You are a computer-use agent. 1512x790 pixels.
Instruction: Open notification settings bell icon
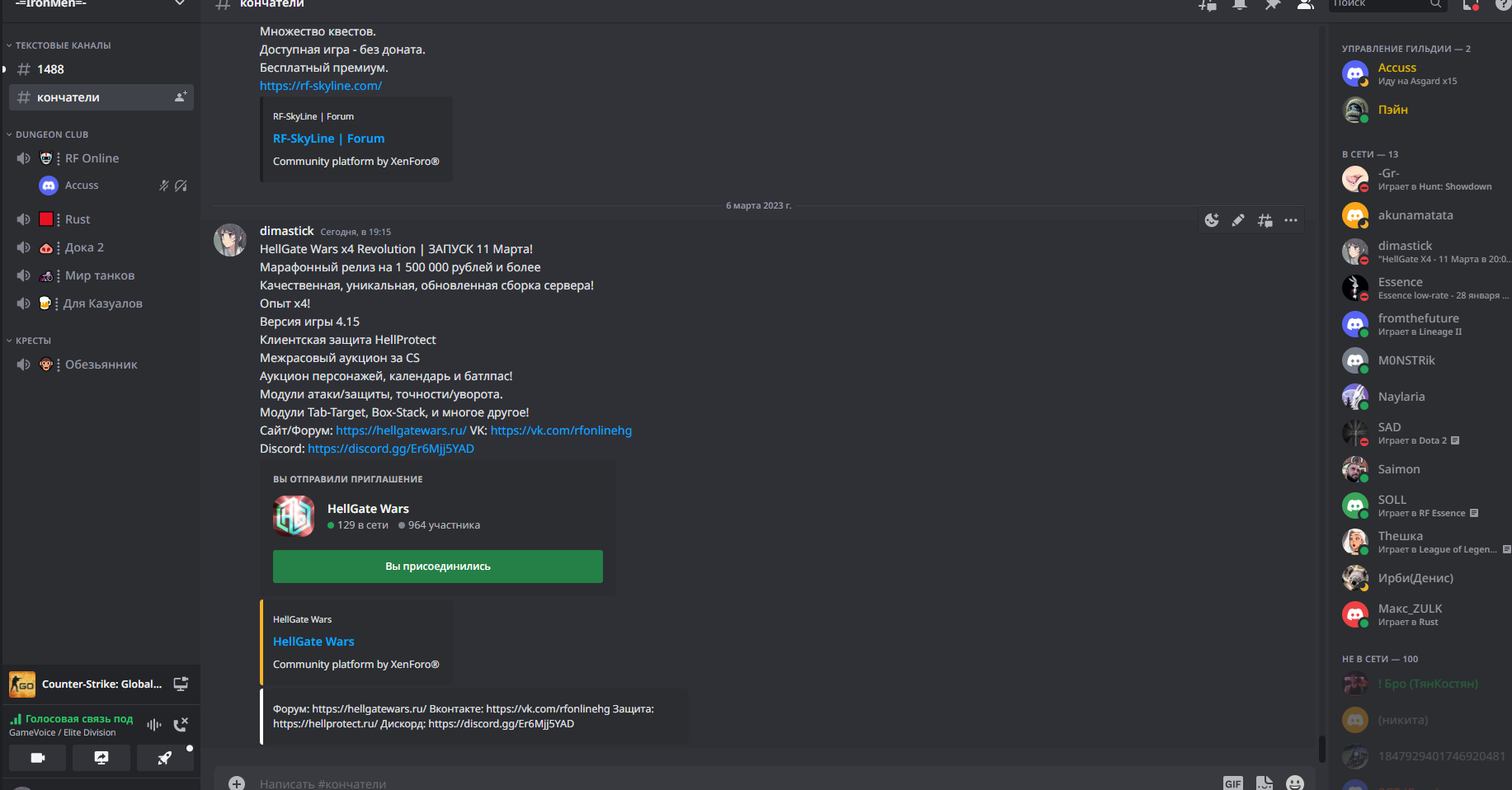tap(1240, 4)
